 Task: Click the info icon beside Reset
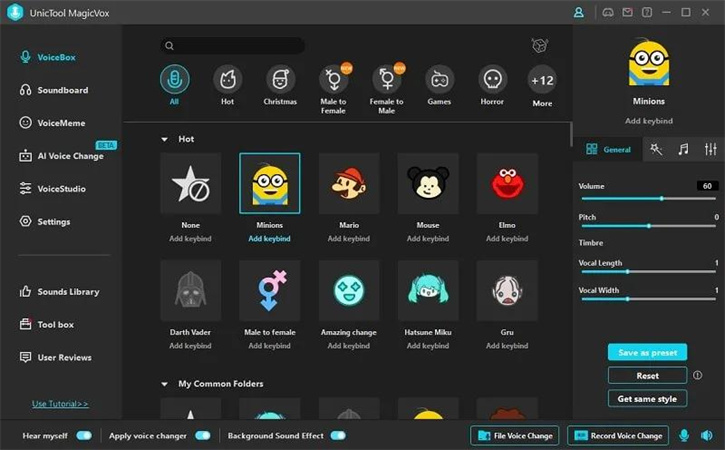coord(697,375)
